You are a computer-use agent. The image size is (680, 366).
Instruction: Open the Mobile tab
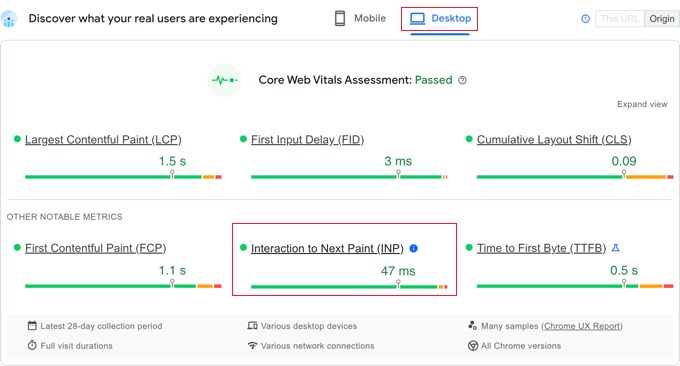tap(360, 19)
